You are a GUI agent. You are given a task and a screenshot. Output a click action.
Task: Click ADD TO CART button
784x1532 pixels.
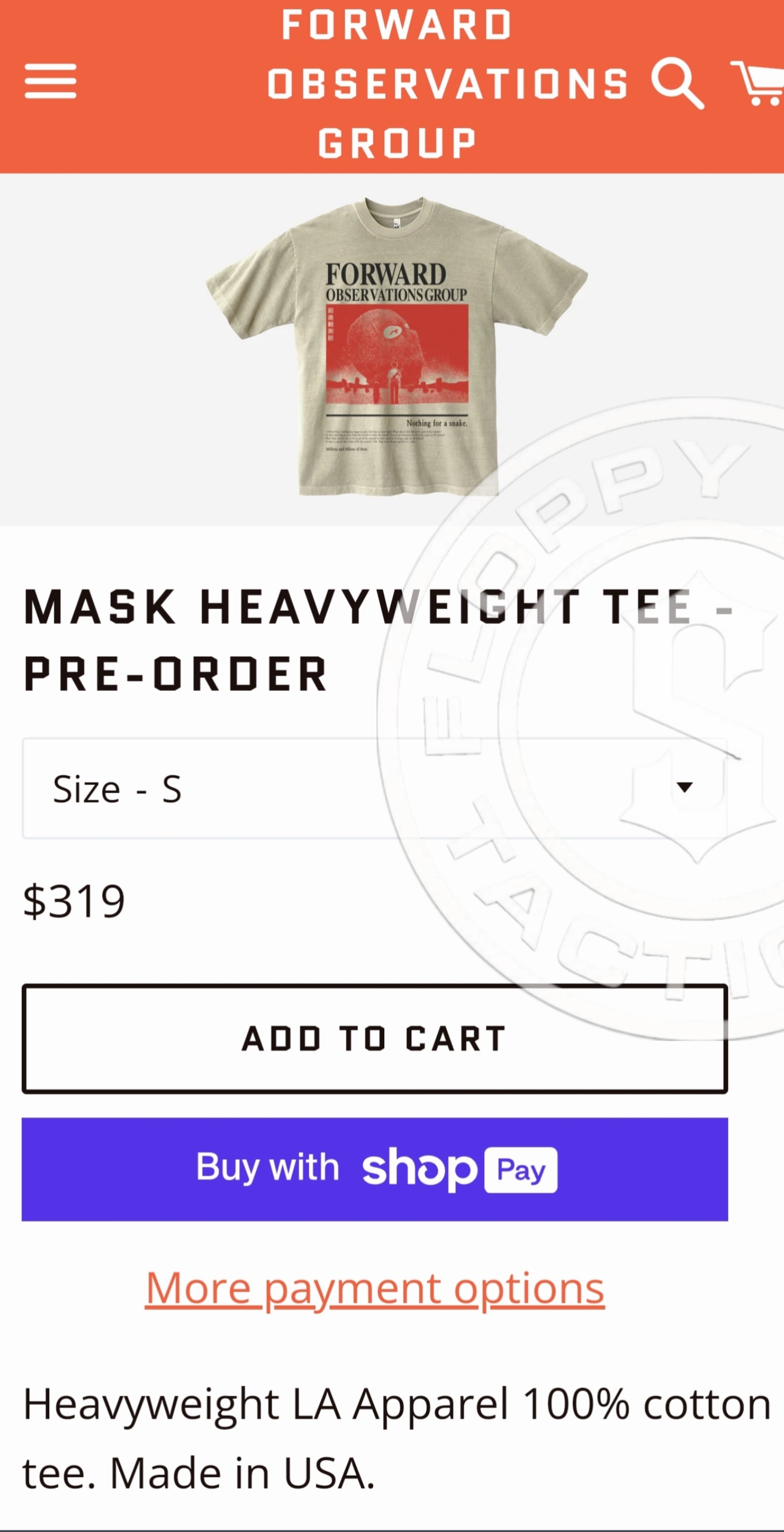click(x=375, y=1039)
